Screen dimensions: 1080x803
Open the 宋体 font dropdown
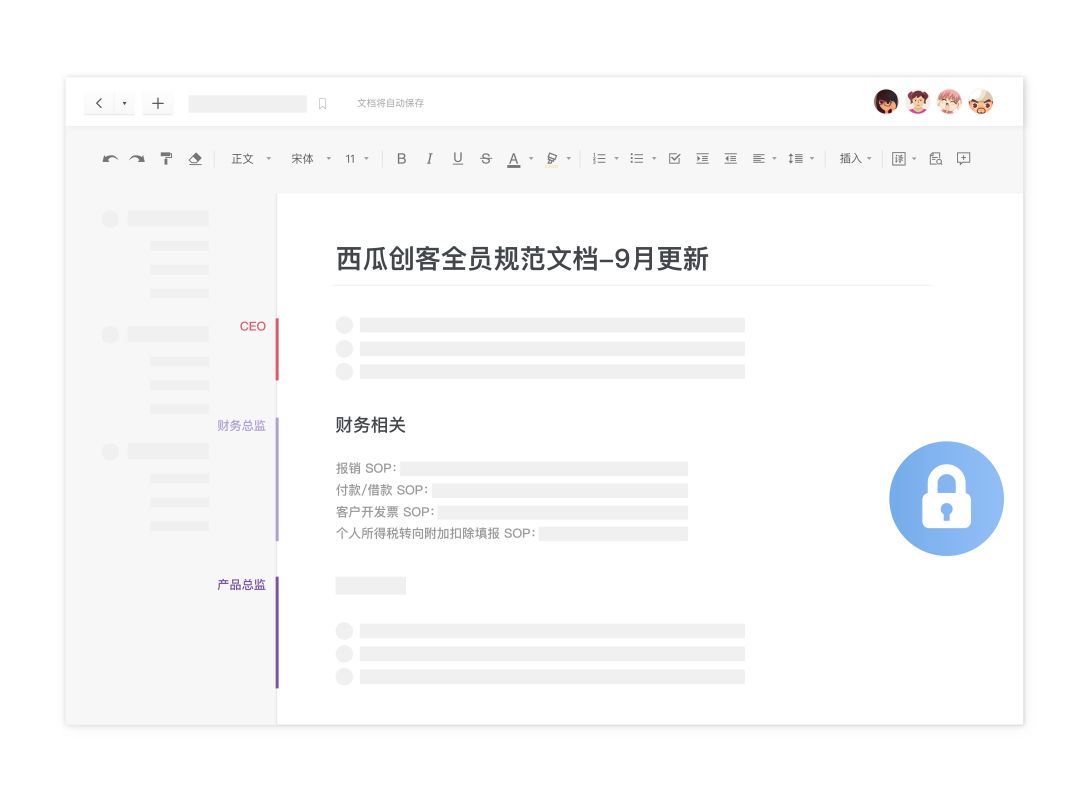coord(311,159)
